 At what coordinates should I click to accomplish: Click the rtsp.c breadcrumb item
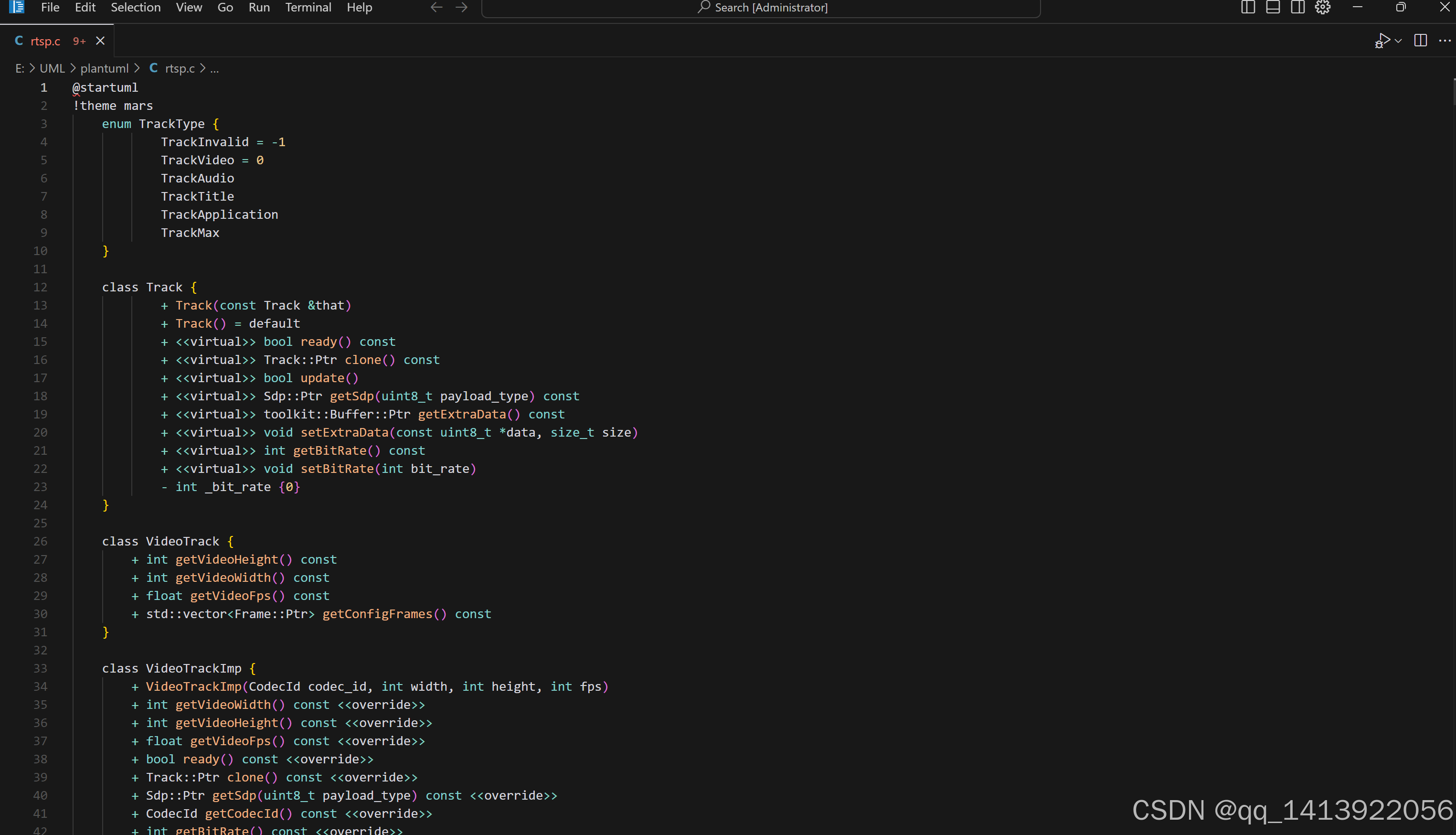point(180,68)
